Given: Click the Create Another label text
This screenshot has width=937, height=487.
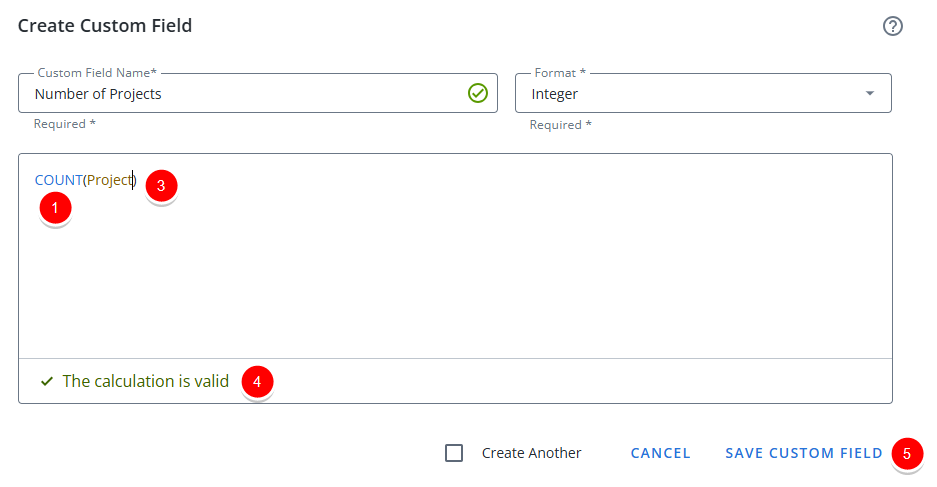Looking at the screenshot, I should pos(531,453).
